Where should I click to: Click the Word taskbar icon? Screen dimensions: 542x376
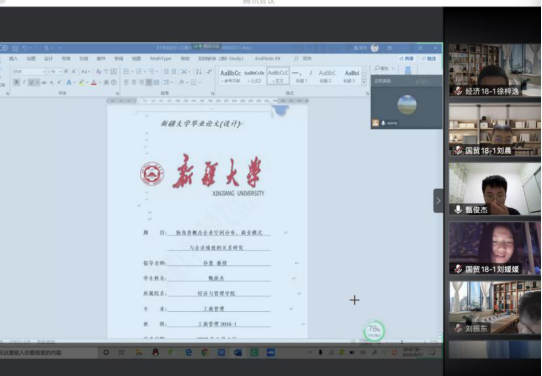pos(238,352)
